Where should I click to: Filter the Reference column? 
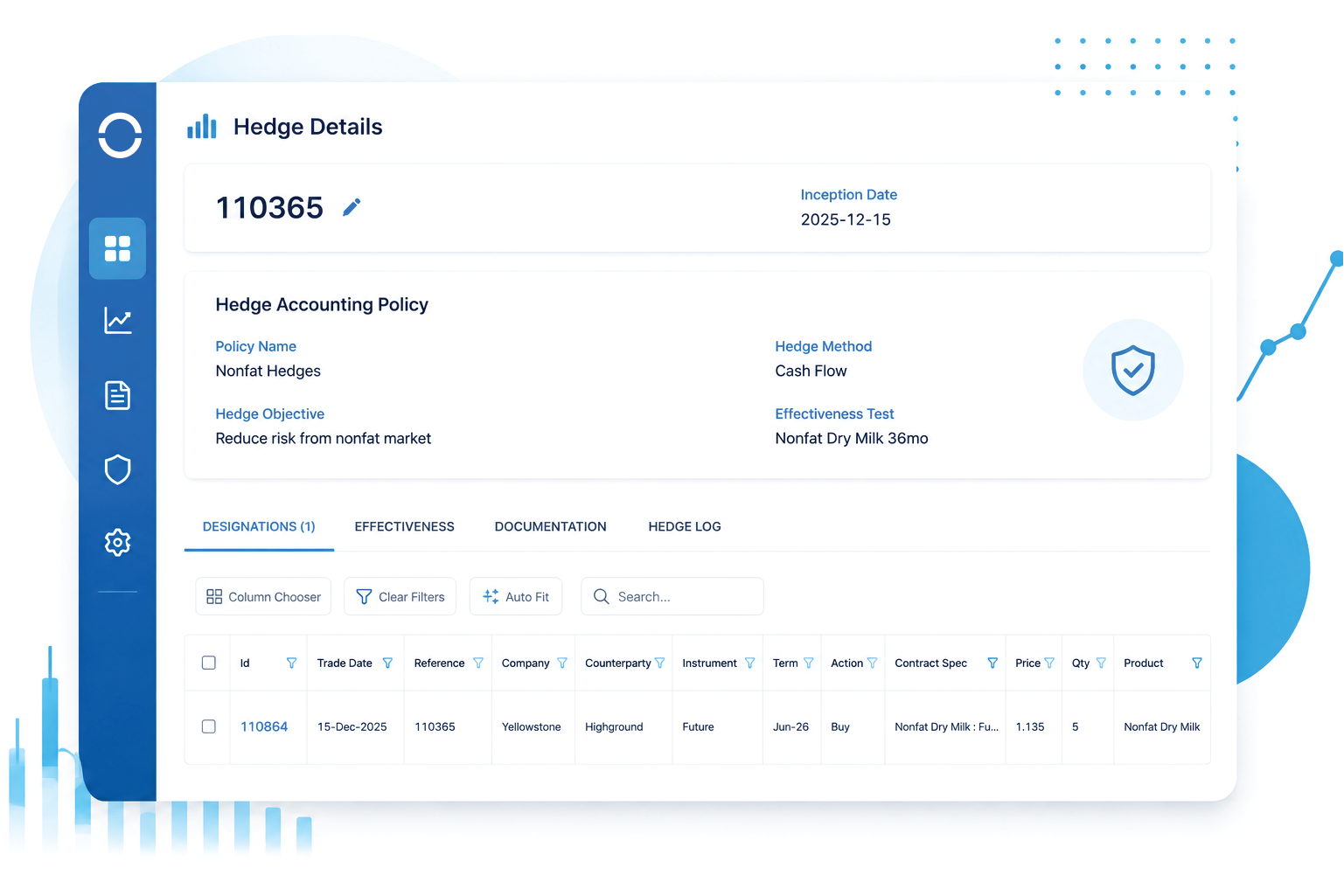pos(478,663)
